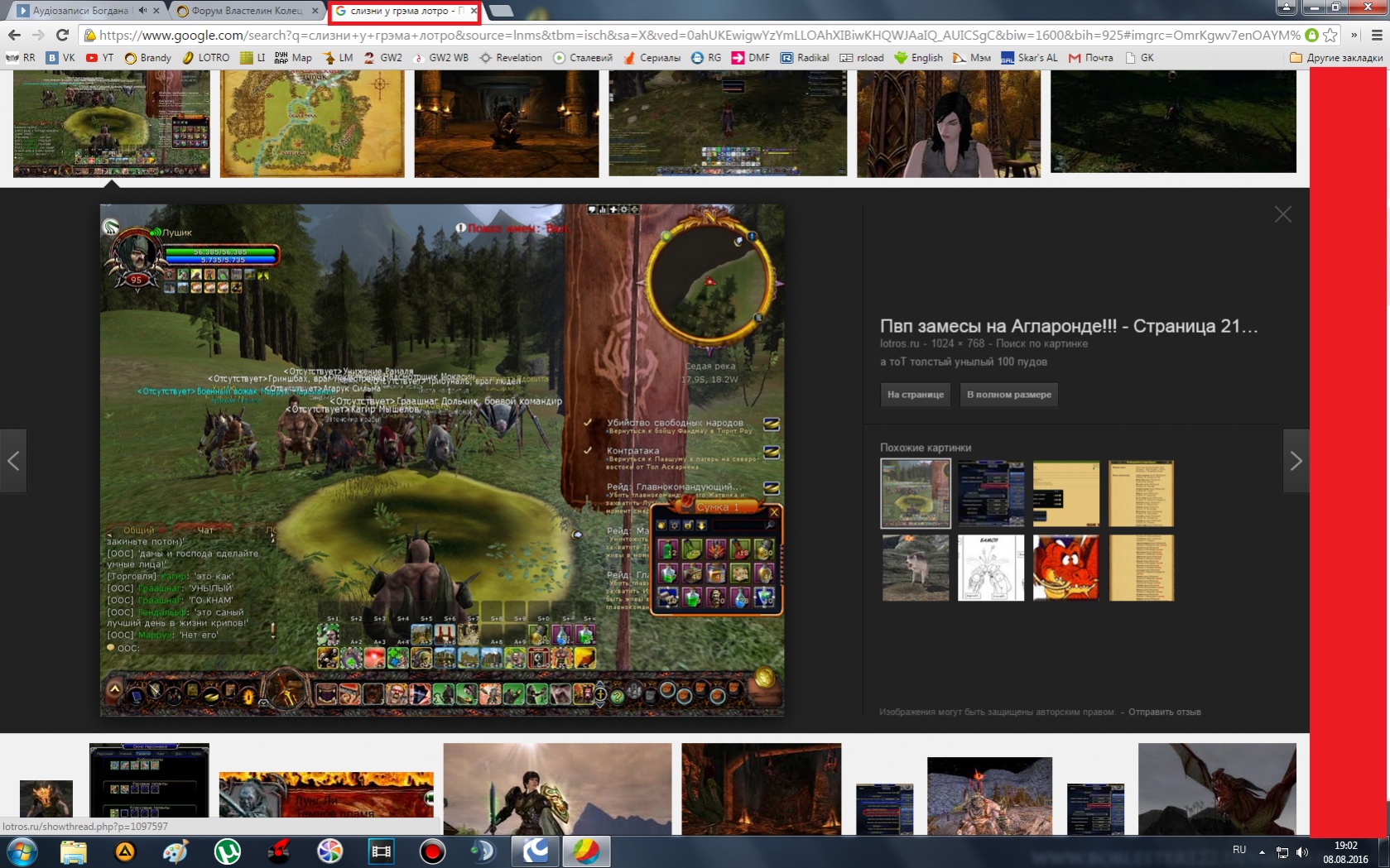This screenshot has height=868, width=1390.
Task: Open the LOTRO bookmark
Action: pyautogui.click(x=205, y=58)
